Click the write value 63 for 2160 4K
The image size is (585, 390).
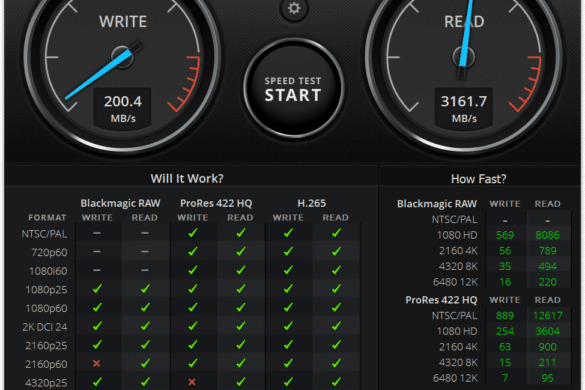click(x=505, y=347)
